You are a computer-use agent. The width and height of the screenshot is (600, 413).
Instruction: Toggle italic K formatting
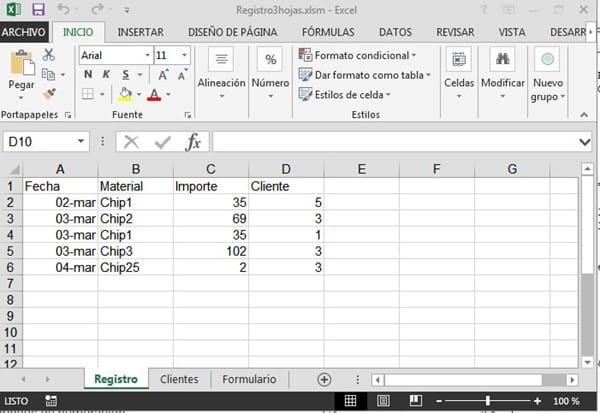pyautogui.click(x=106, y=74)
